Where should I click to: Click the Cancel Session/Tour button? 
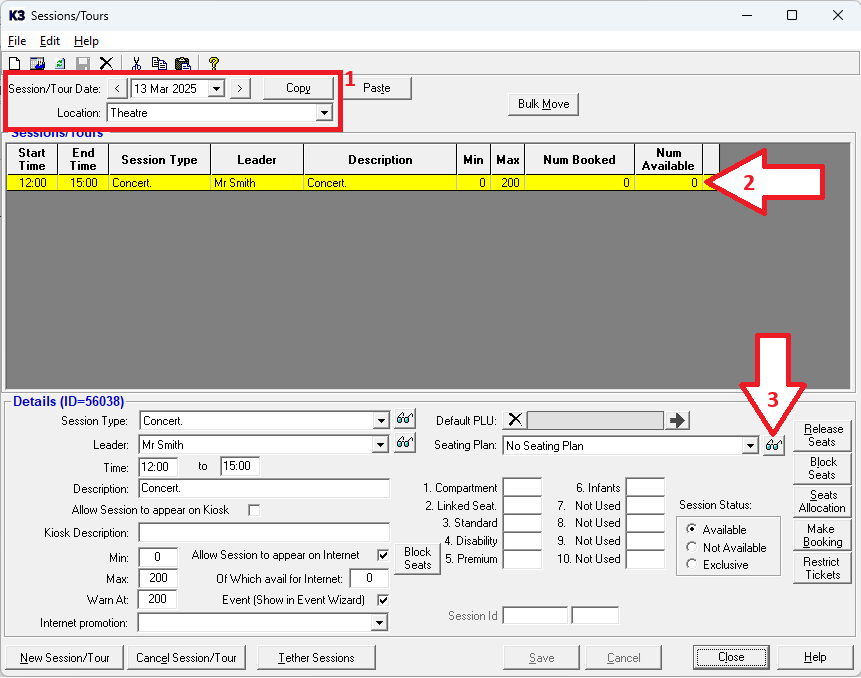click(x=186, y=658)
